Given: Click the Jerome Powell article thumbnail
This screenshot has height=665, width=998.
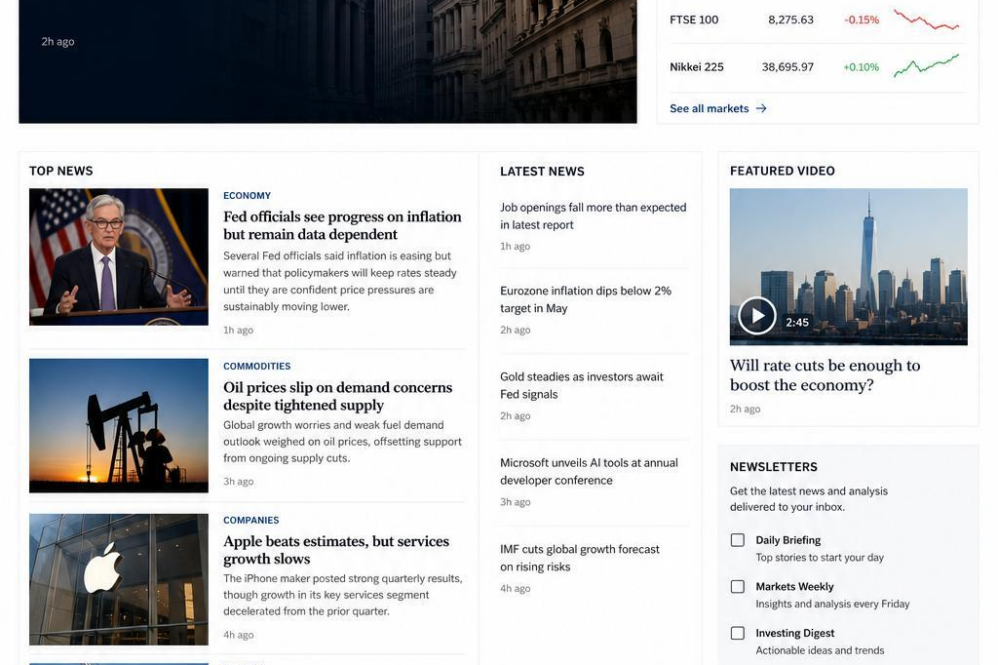Looking at the screenshot, I should click(119, 256).
